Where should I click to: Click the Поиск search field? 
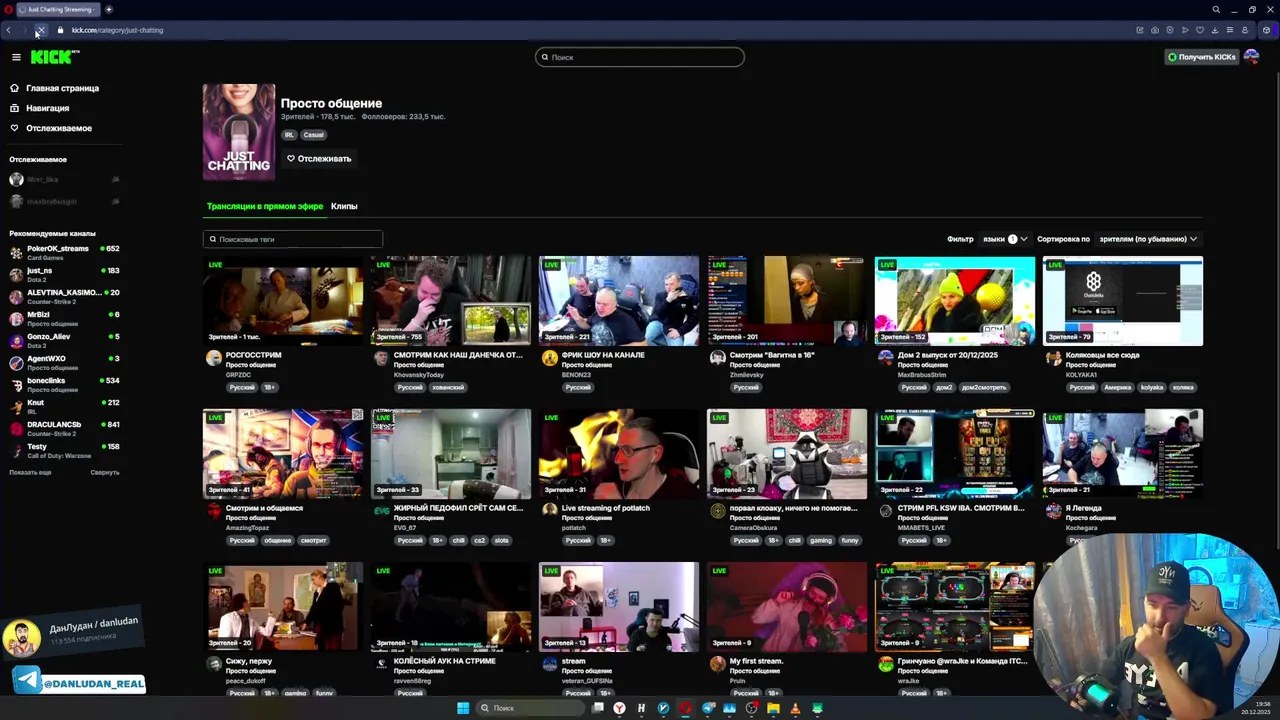click(640, 57)
